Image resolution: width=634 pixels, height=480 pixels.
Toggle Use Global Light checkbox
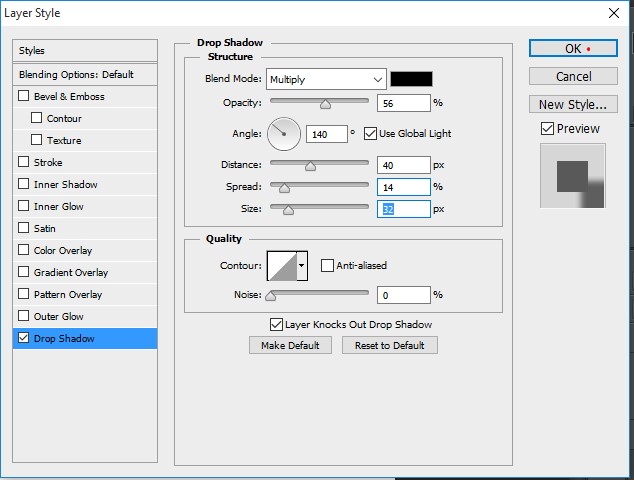[x=370, y=133]
